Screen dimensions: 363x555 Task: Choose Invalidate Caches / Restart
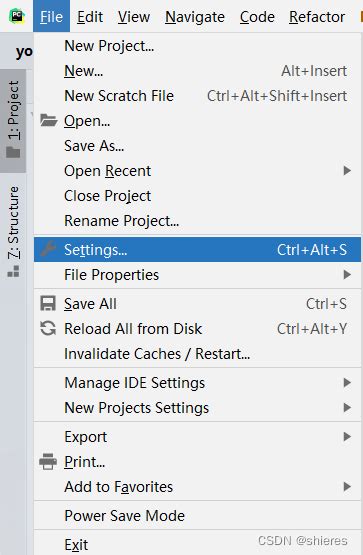pos(197,354)
